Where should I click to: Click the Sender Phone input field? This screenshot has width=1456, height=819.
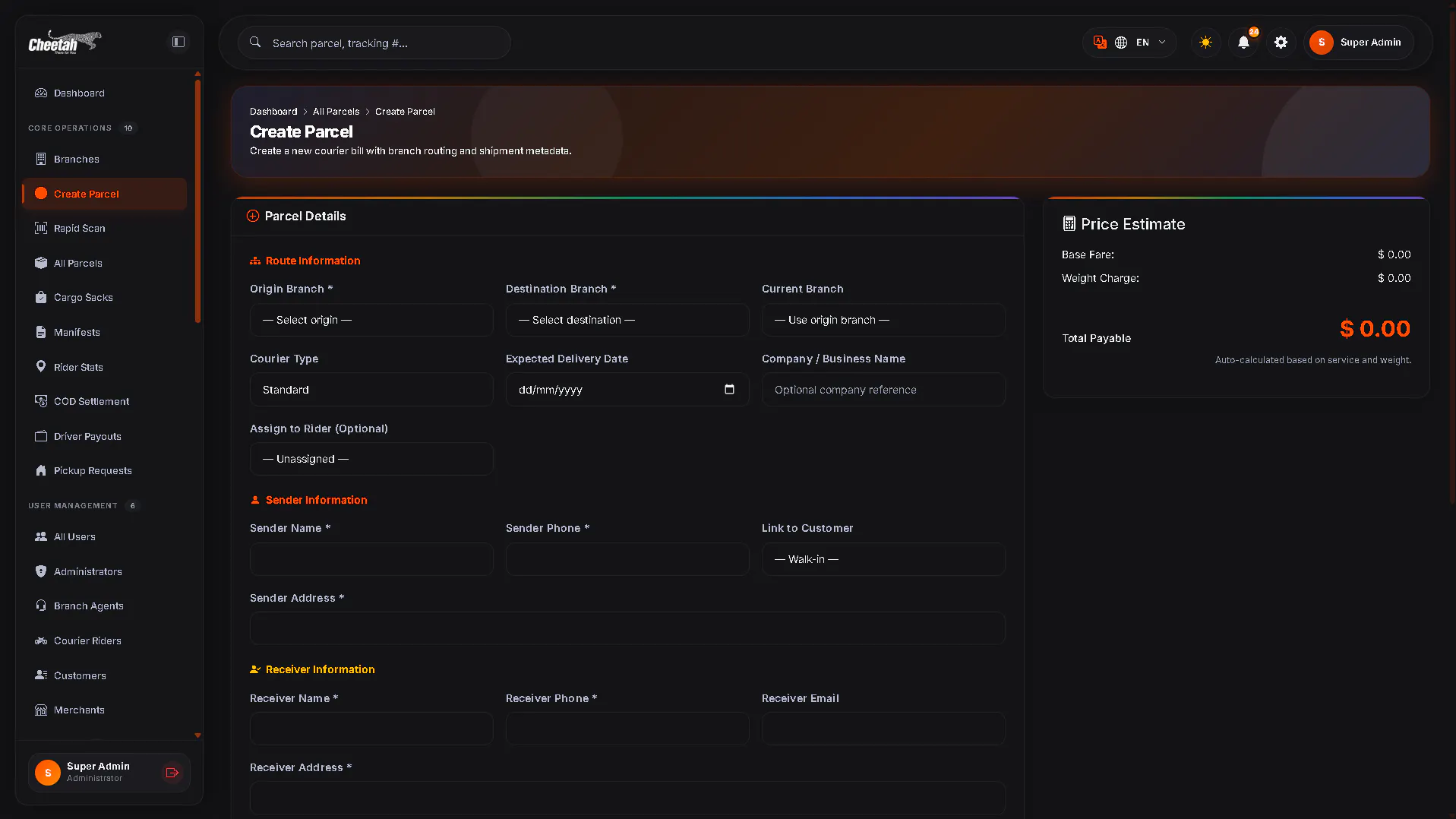tap(627, 560)
